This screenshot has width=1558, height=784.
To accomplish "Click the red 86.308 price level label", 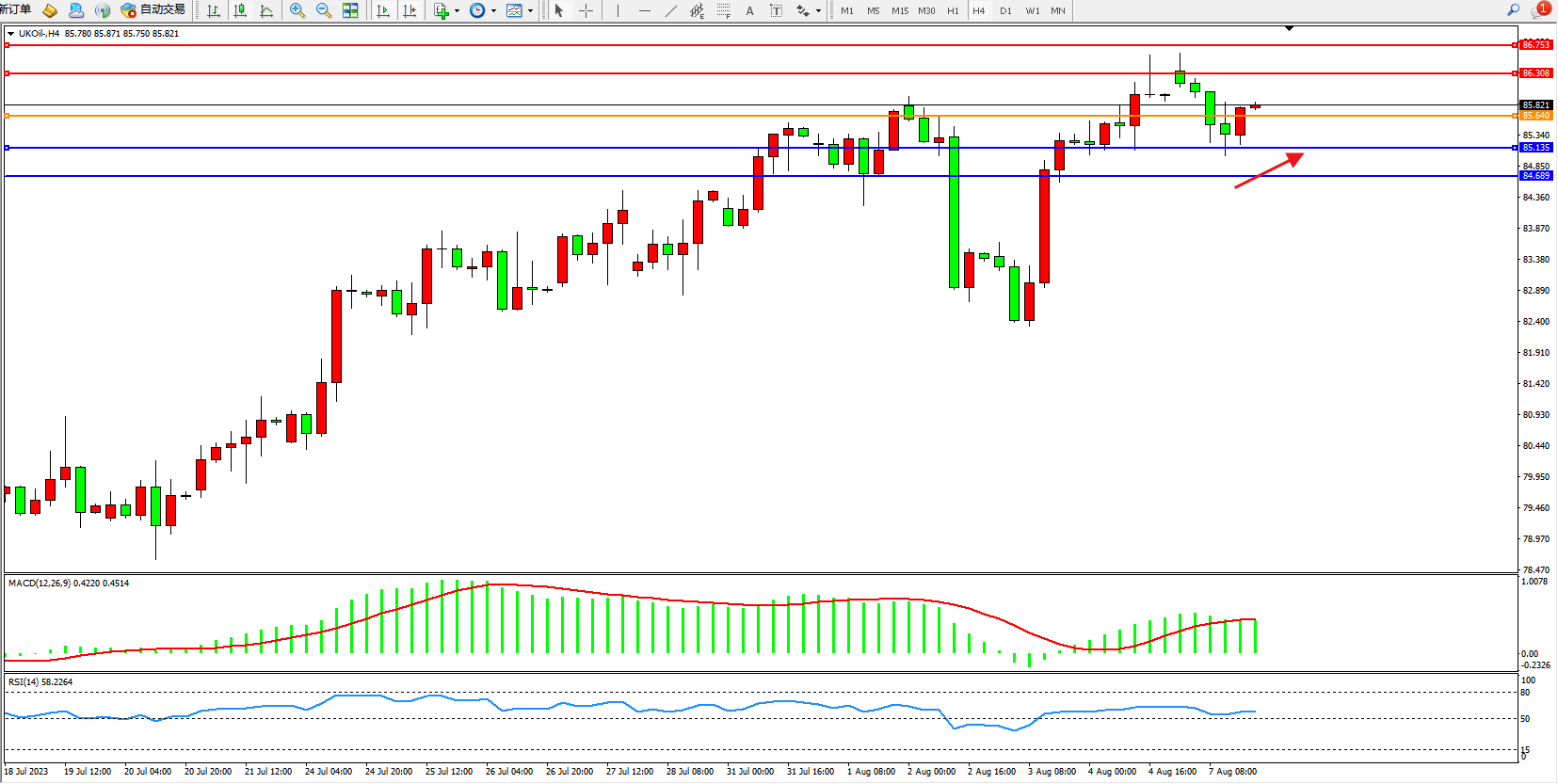I will pyautogui.click(x=1535, y=73).
